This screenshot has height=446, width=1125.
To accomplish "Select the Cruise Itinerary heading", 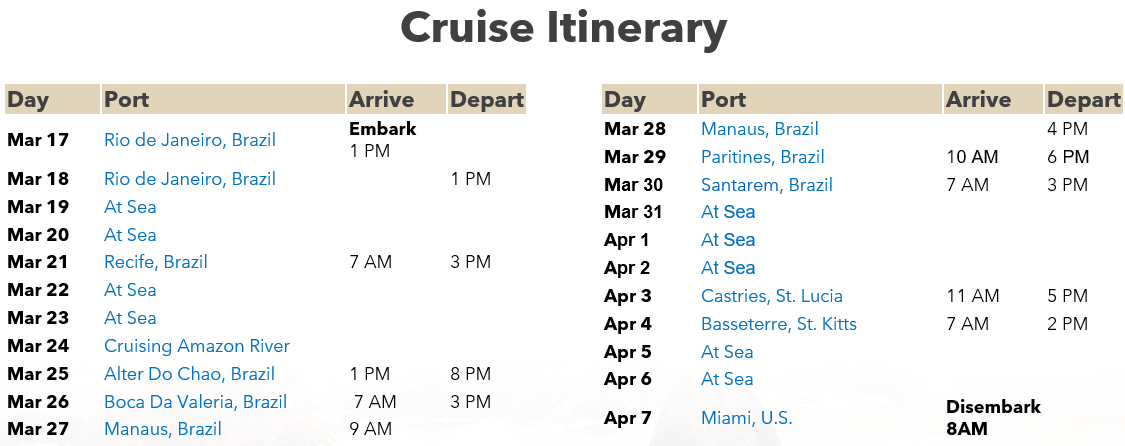I will click(563, 29).
